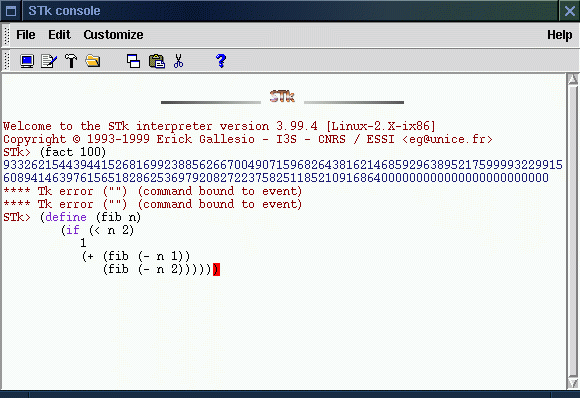Click the "STk console" window title

coord(64,11)
